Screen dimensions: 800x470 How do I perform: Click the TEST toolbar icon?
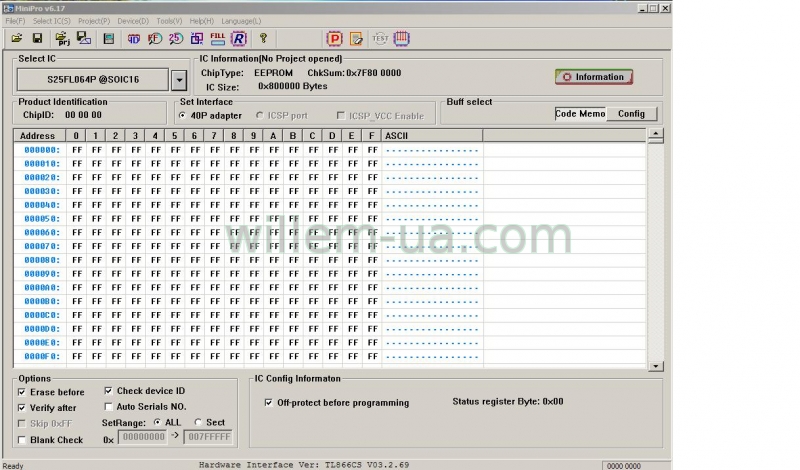(x=380, y=39)
